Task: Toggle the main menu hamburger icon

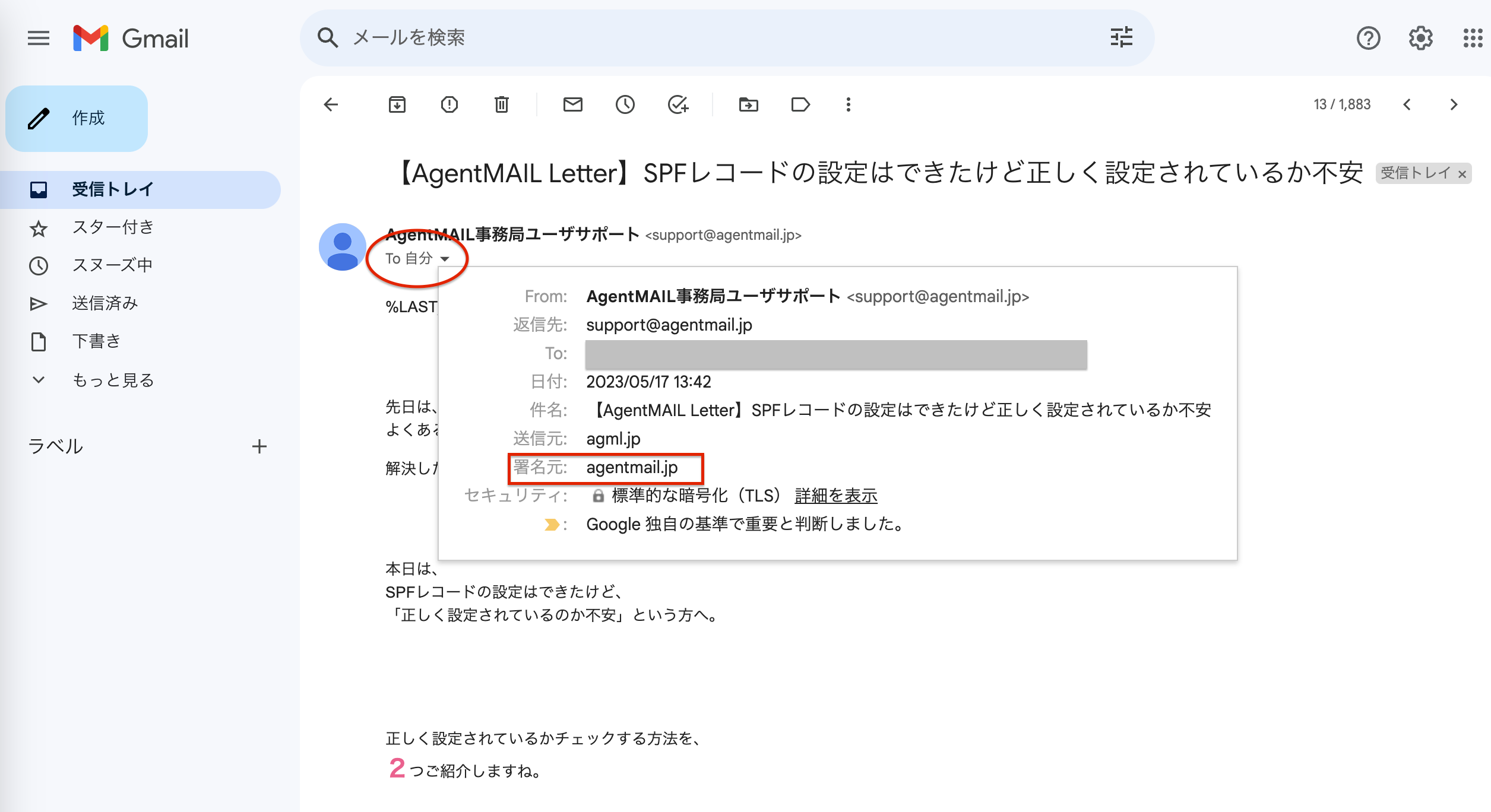Action: click(x=39, y=39)
